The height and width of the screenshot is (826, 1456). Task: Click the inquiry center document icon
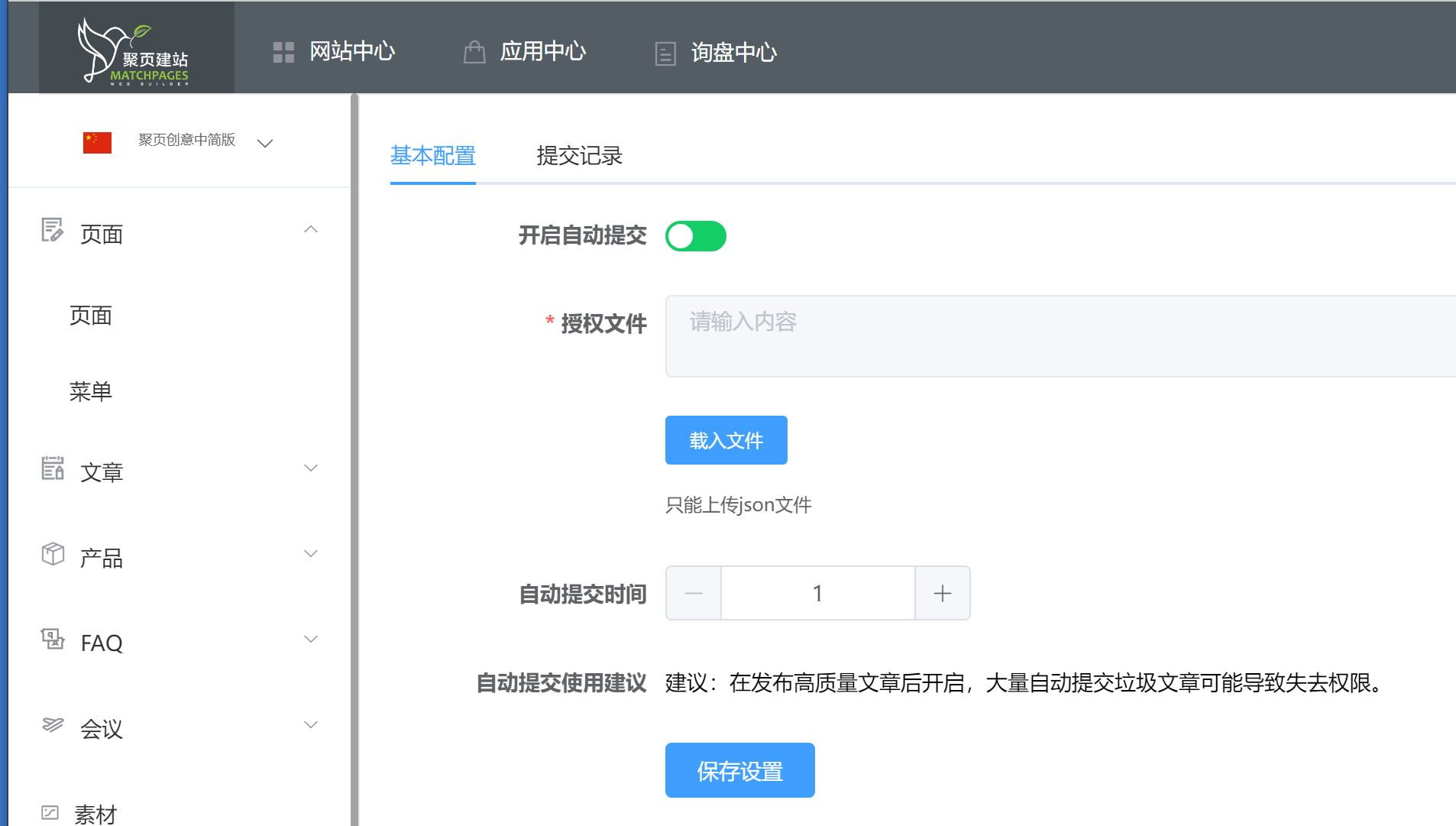[665, 53]
